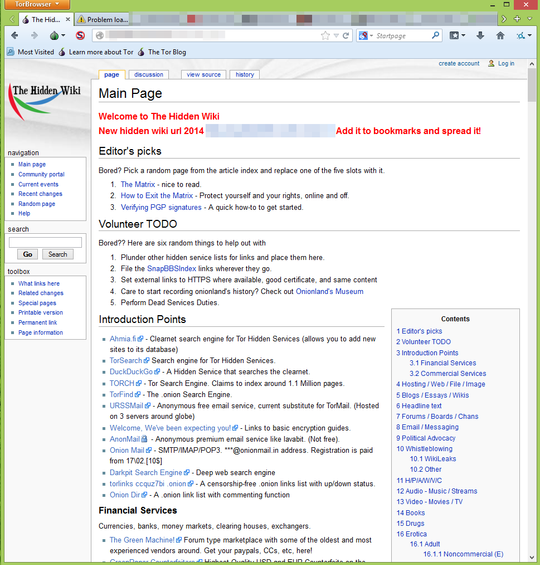540x565 pixels.
Task: Open a new tab with plus icon
Action: (517, 19)
